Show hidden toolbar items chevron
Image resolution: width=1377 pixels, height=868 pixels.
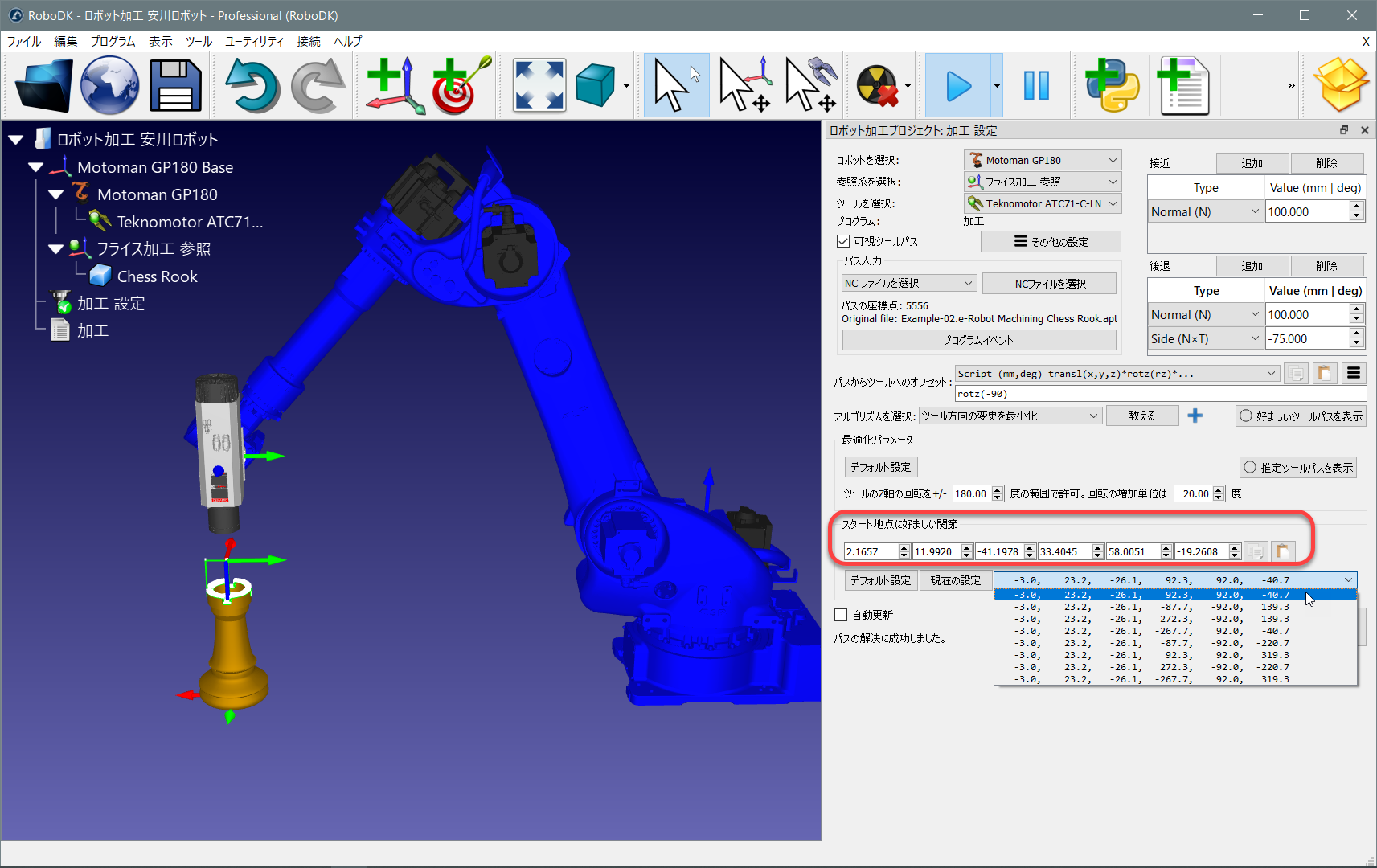[x=1292, y=86]
